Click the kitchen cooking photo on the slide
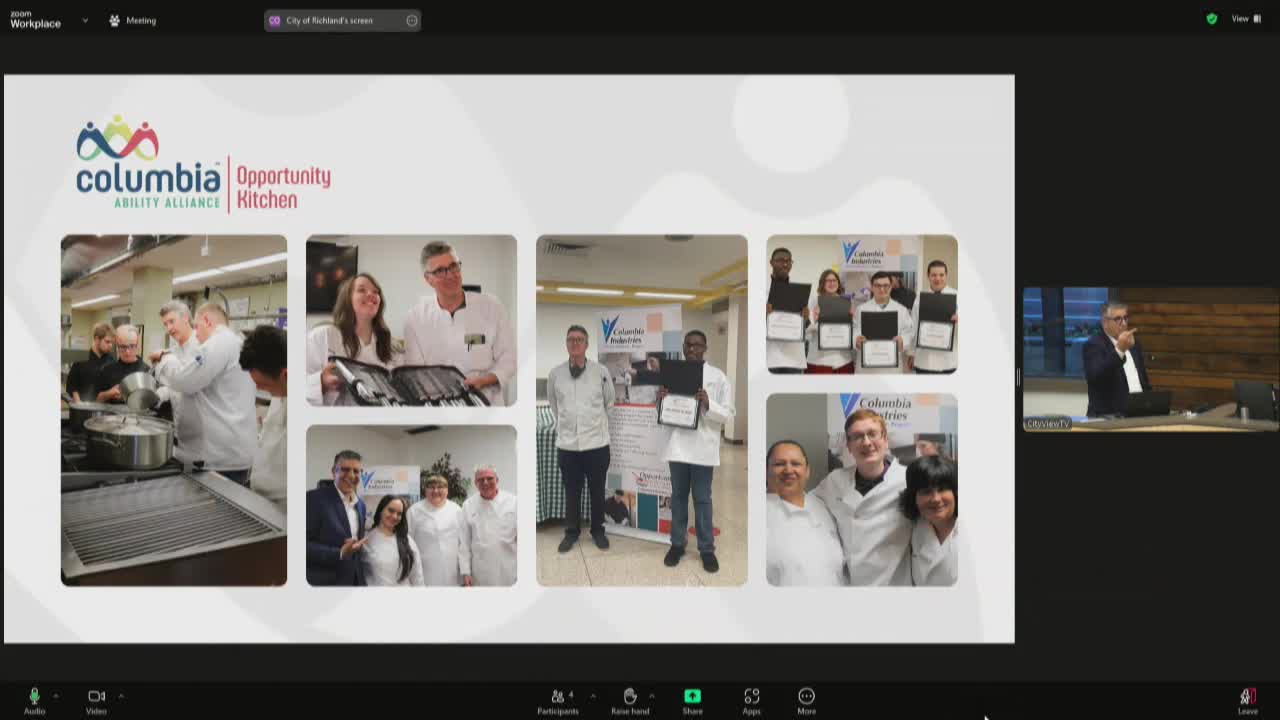The width and height of the screenshot is (1280, 720). (174, 410)
